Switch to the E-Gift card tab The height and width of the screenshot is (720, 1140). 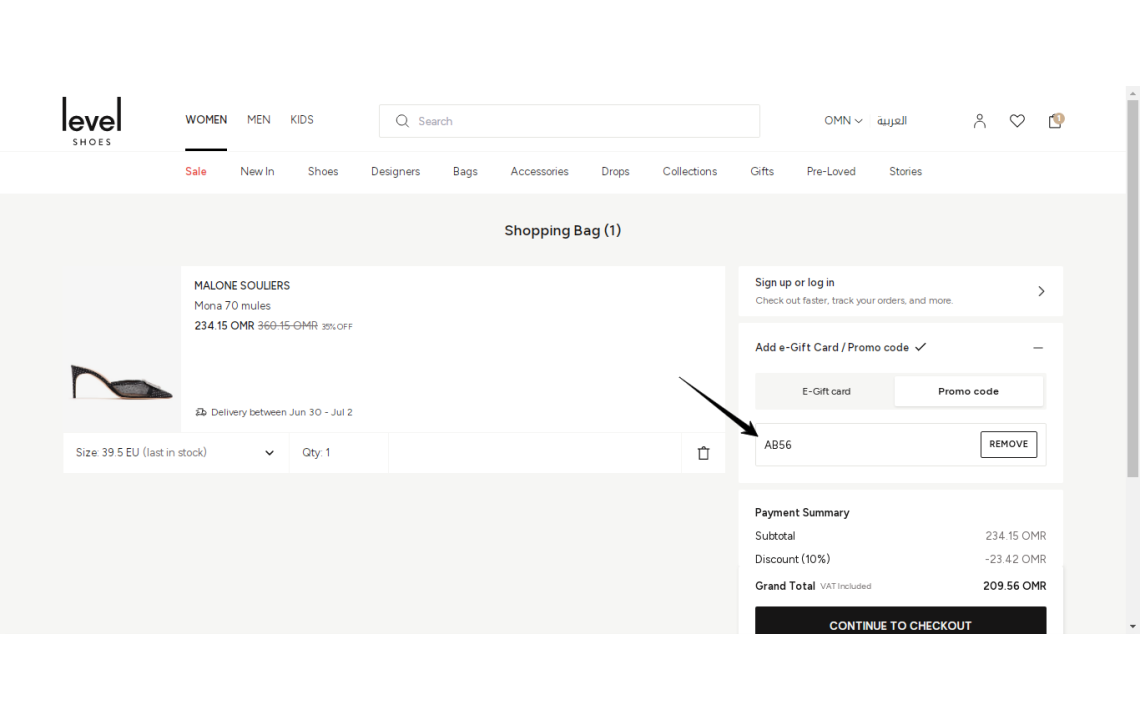(x=825, y=391)
